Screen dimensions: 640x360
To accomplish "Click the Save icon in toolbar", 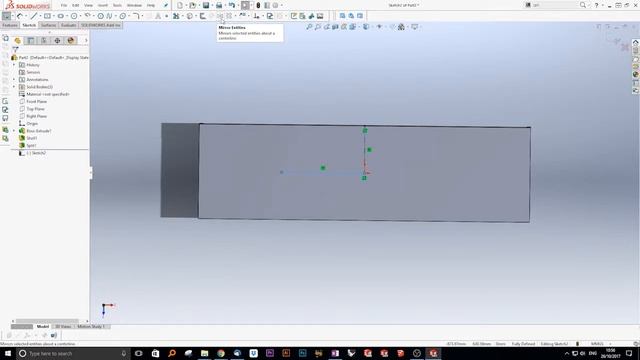I will click(206, 5).
